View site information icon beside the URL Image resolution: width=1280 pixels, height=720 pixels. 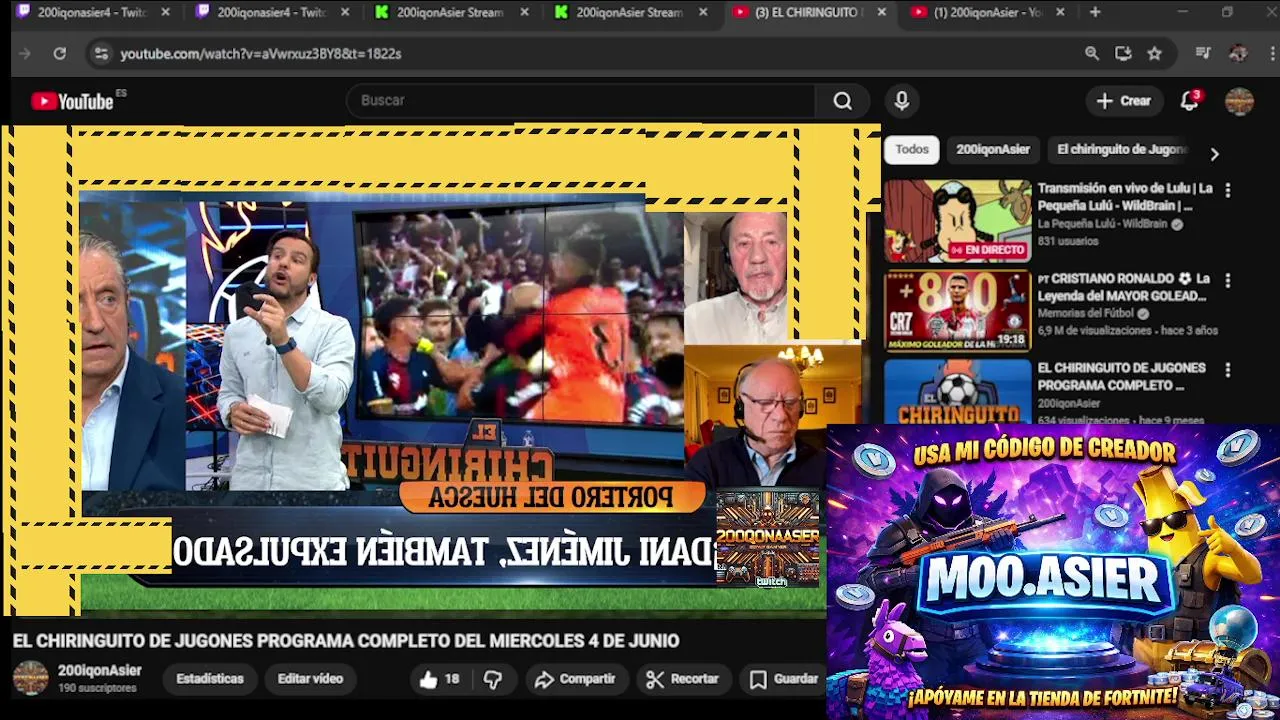click(x=100, y=53)
